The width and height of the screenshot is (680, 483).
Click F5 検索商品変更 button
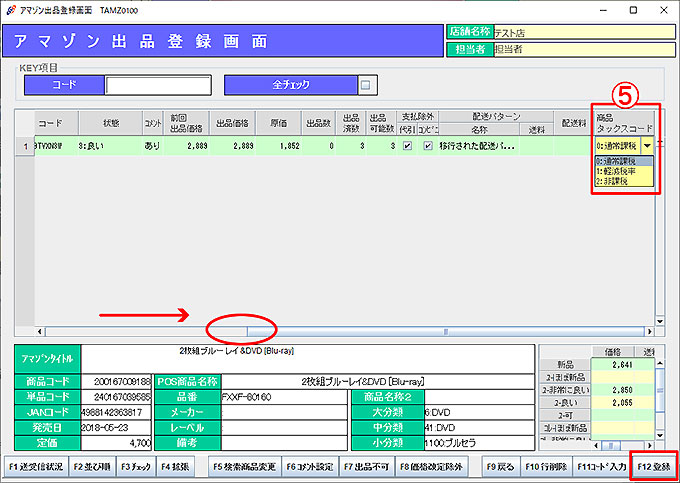pyautogui.click(x=244, y=466)
